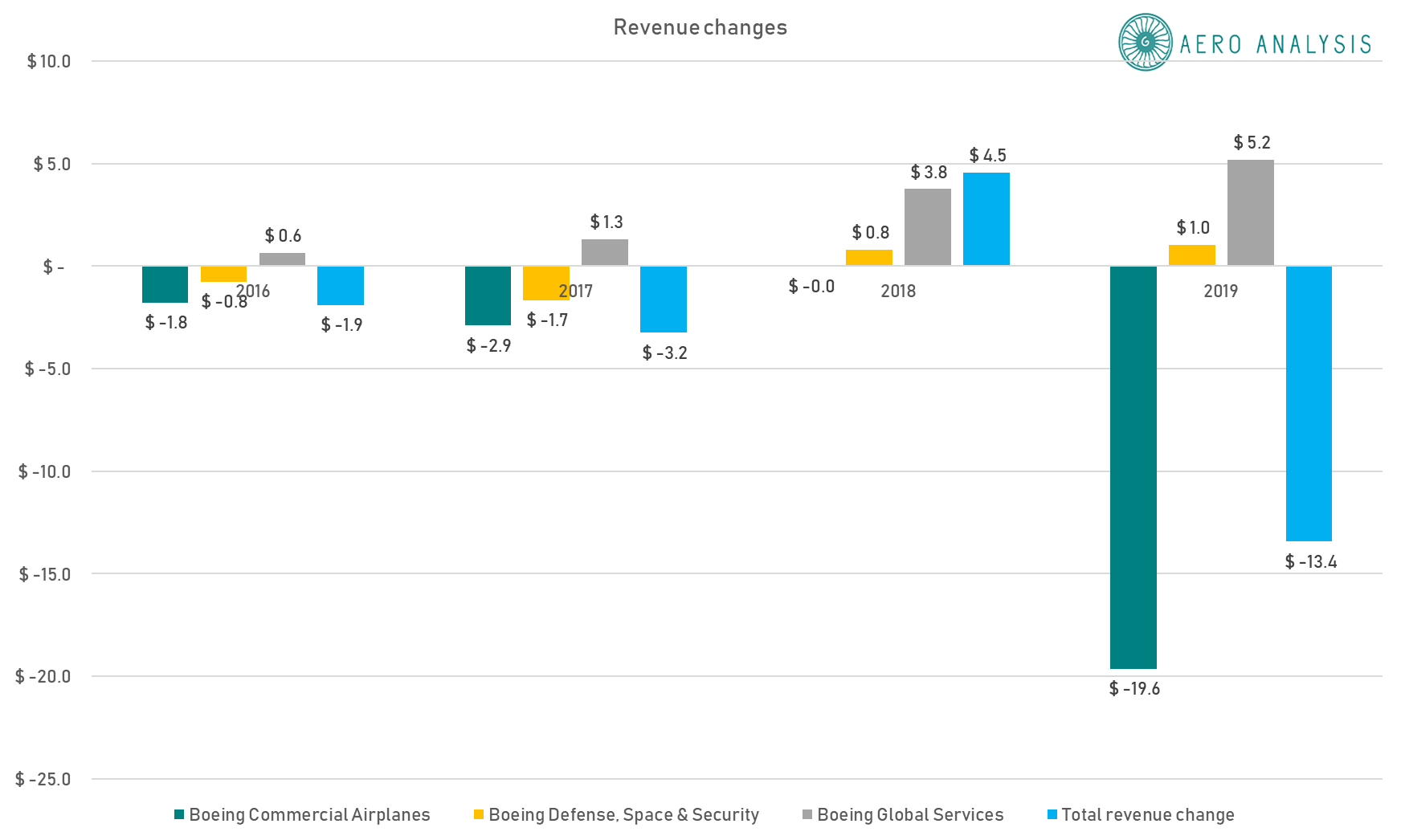1401x840 pixels.
Task: Click the 2019 blue bar labeled $ -13.4
Action: point(1309,404)
